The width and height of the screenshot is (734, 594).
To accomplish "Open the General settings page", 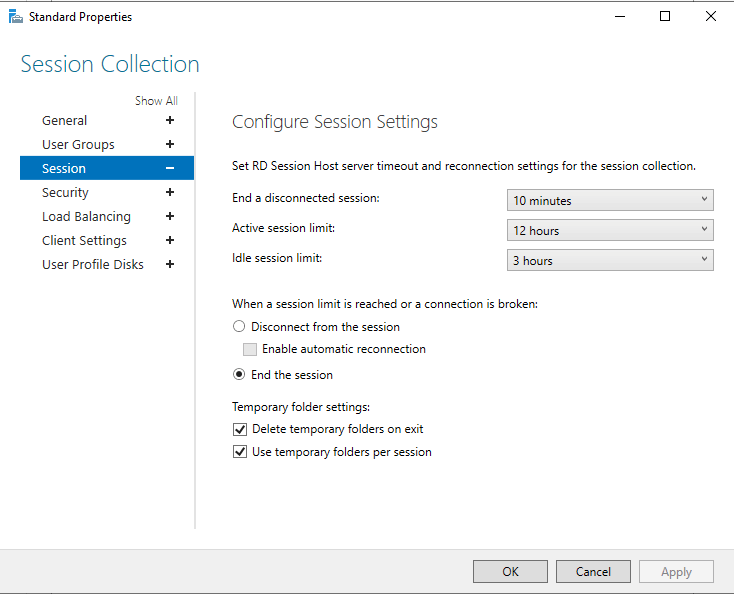I will [x=65, y=120].
